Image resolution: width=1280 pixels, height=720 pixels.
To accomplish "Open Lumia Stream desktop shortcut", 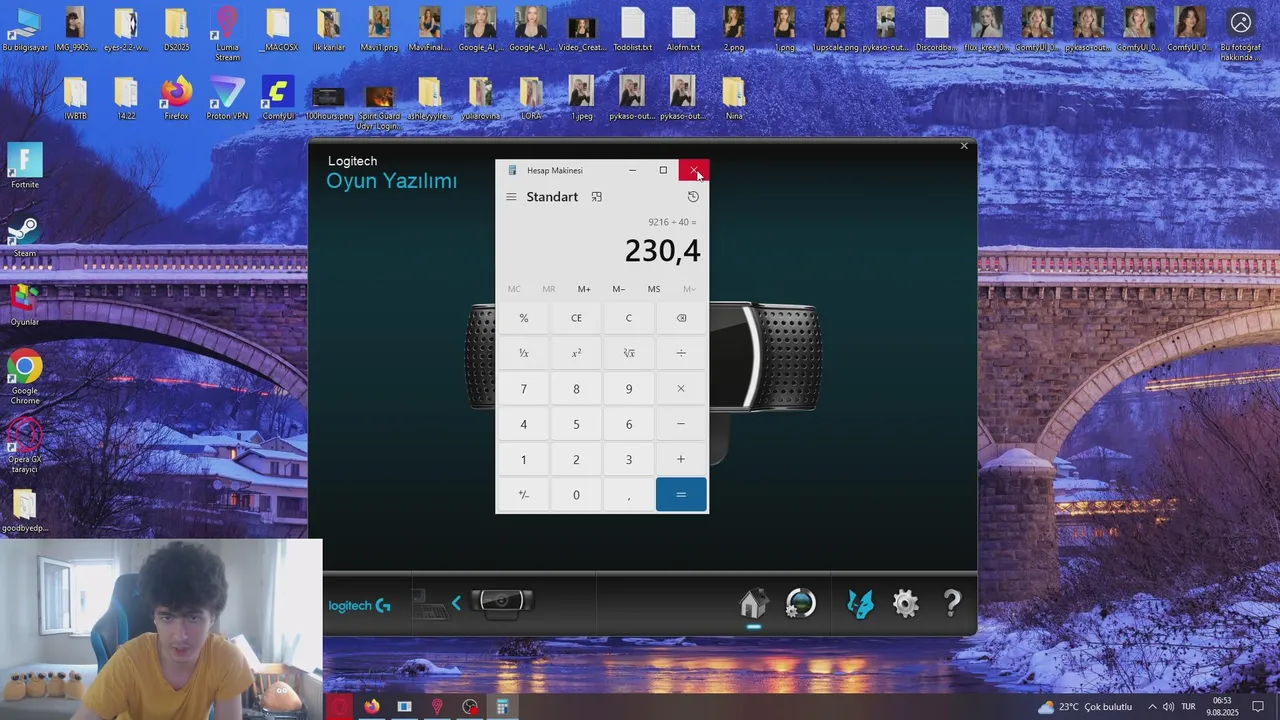I will coord(227,34).
